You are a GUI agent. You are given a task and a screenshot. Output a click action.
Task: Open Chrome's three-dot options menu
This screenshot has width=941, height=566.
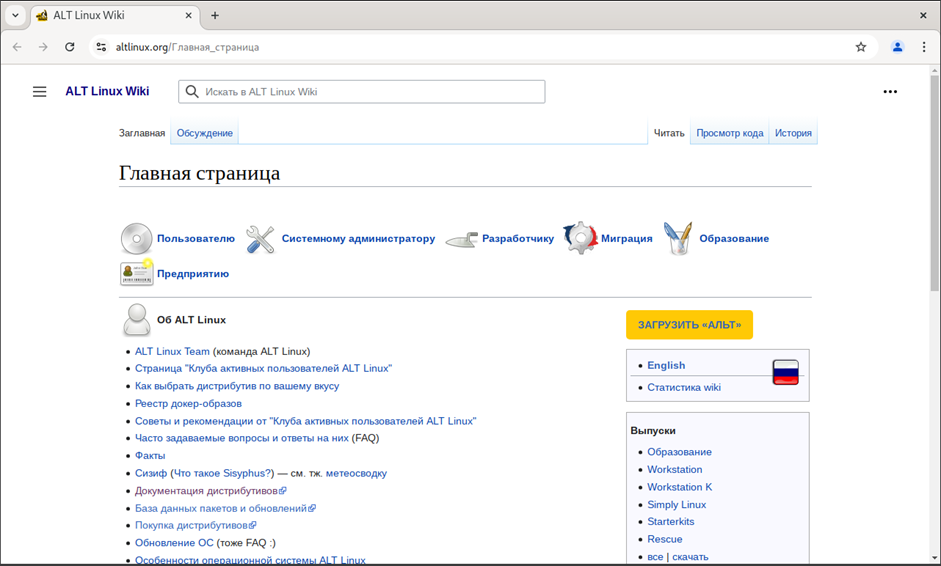924,47
